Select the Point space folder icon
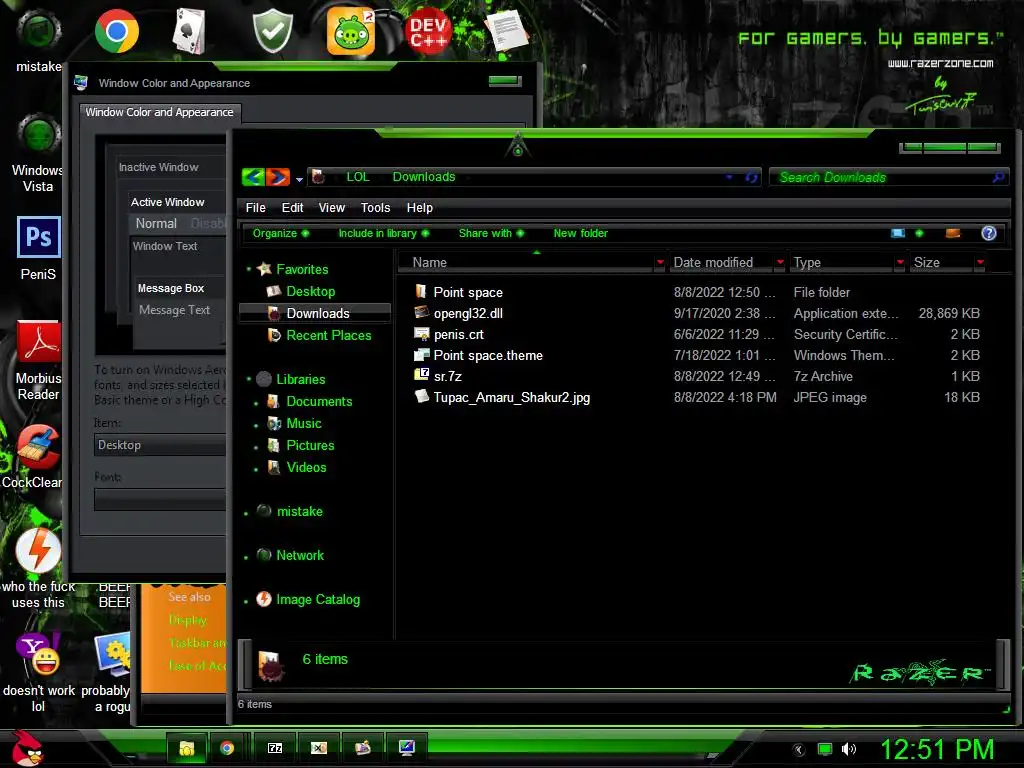1024x768 pixels. pos(421,291)
